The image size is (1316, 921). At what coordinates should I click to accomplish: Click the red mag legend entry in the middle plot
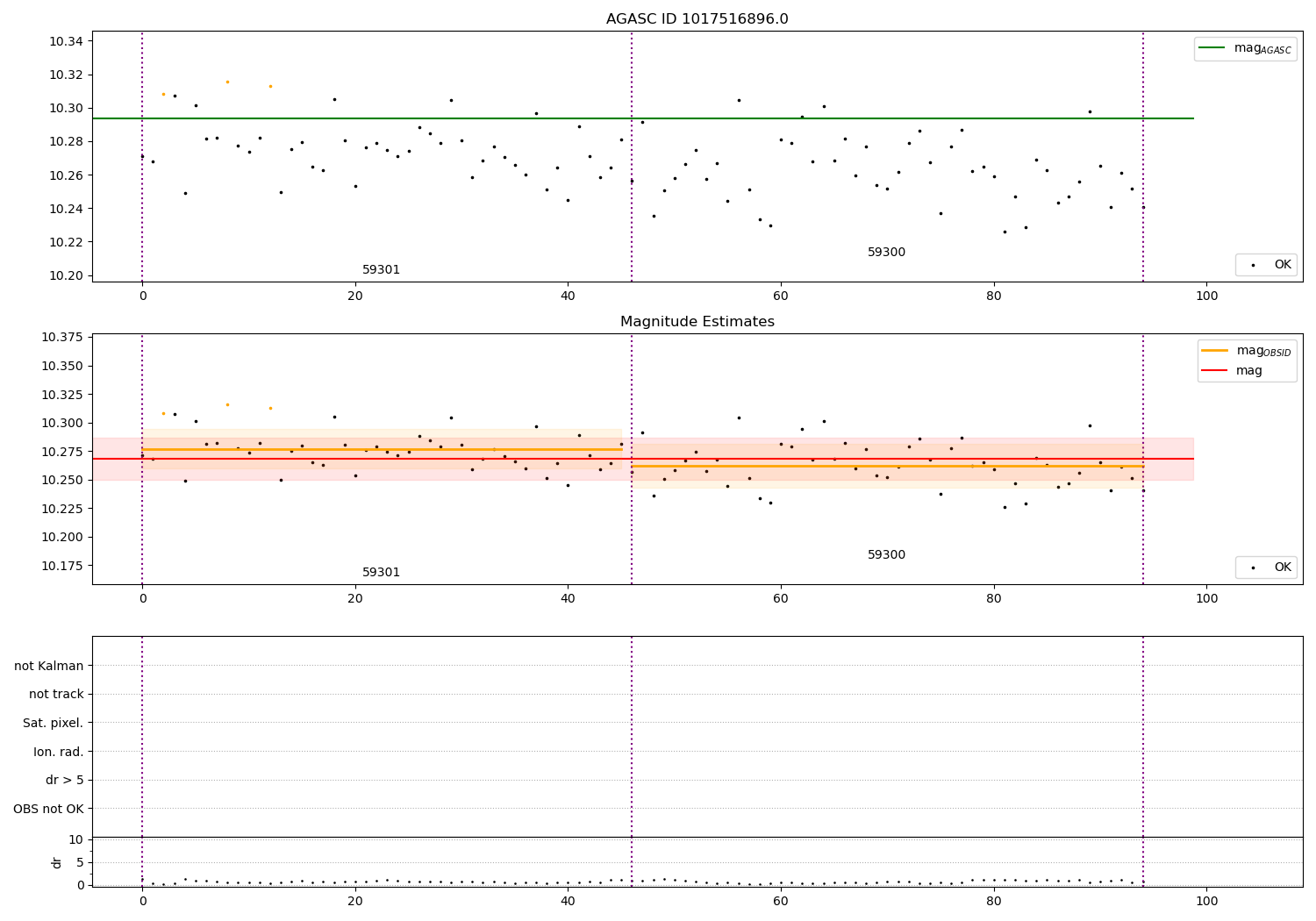point(1233,371)
